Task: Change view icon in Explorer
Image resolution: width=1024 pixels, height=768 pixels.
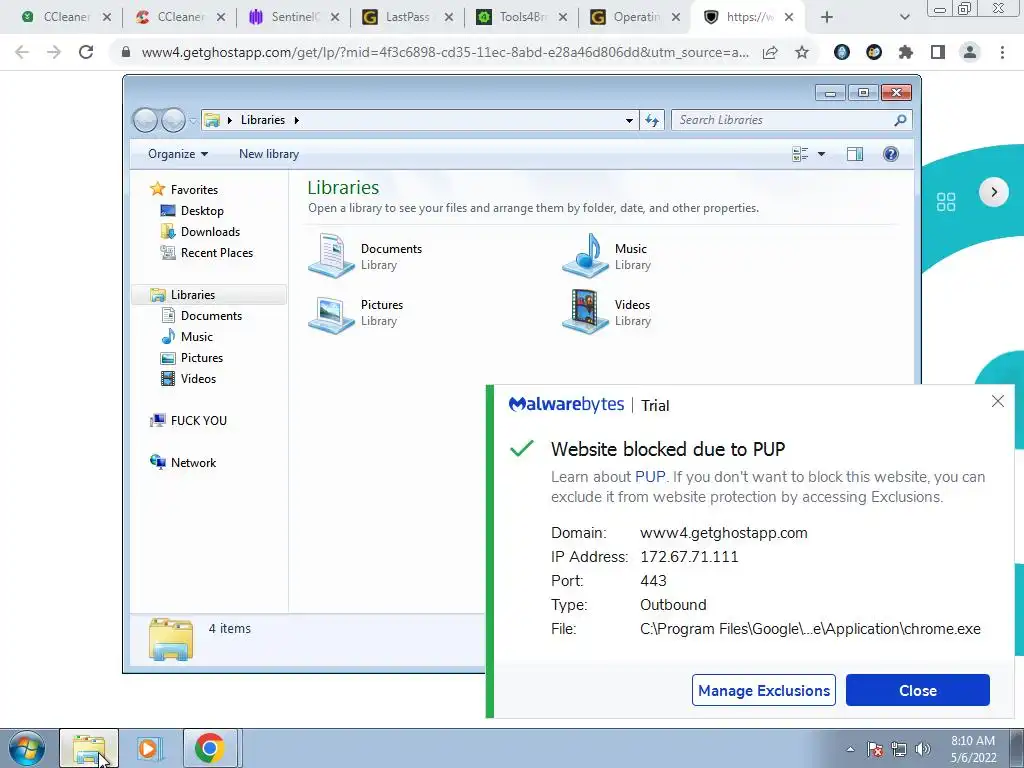Action: pos(800,154)
